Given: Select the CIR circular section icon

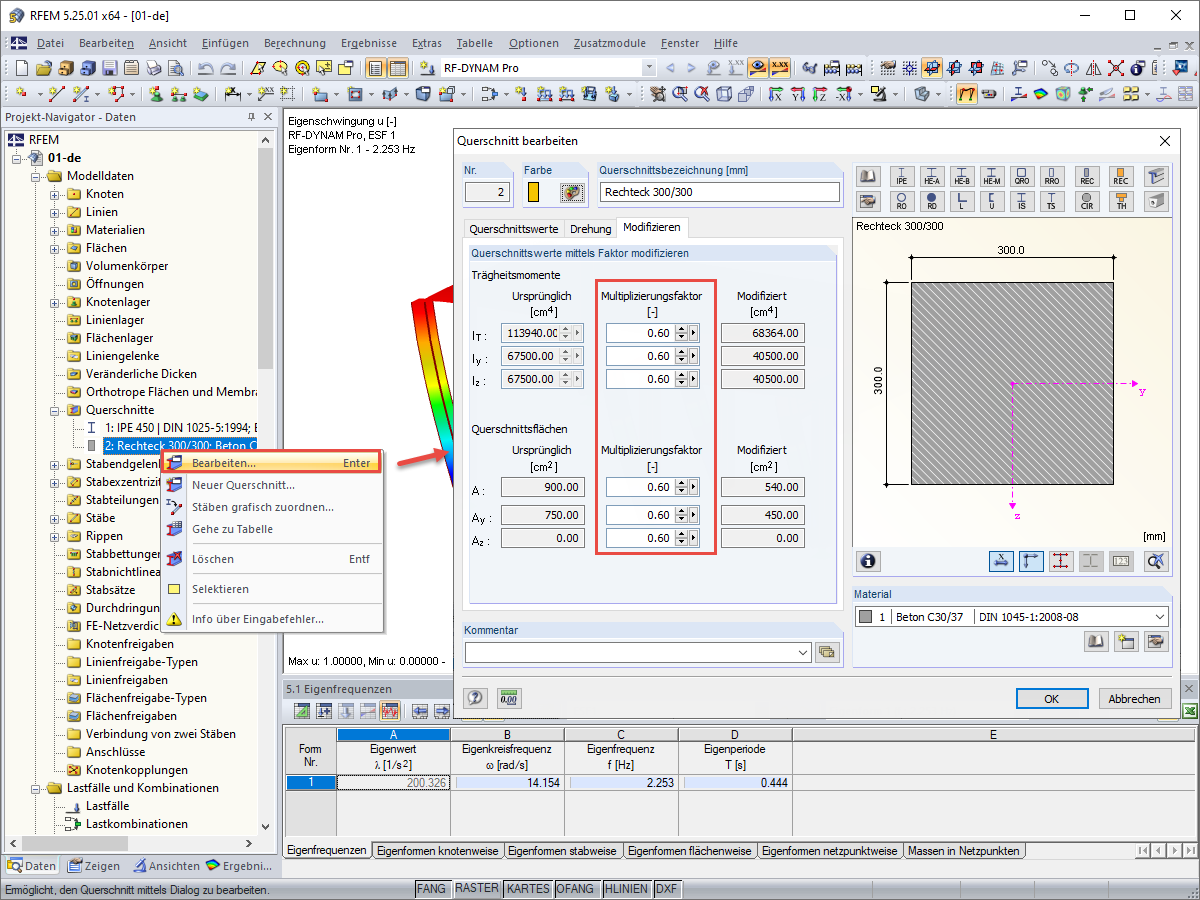Looking at the screenshot, I should 1087,201.
